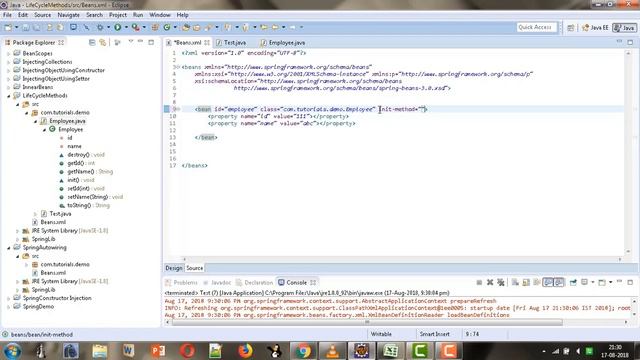Select toString() method in outline tree
Viewport: 640px width, 360px height.
[x=84, y=205]
